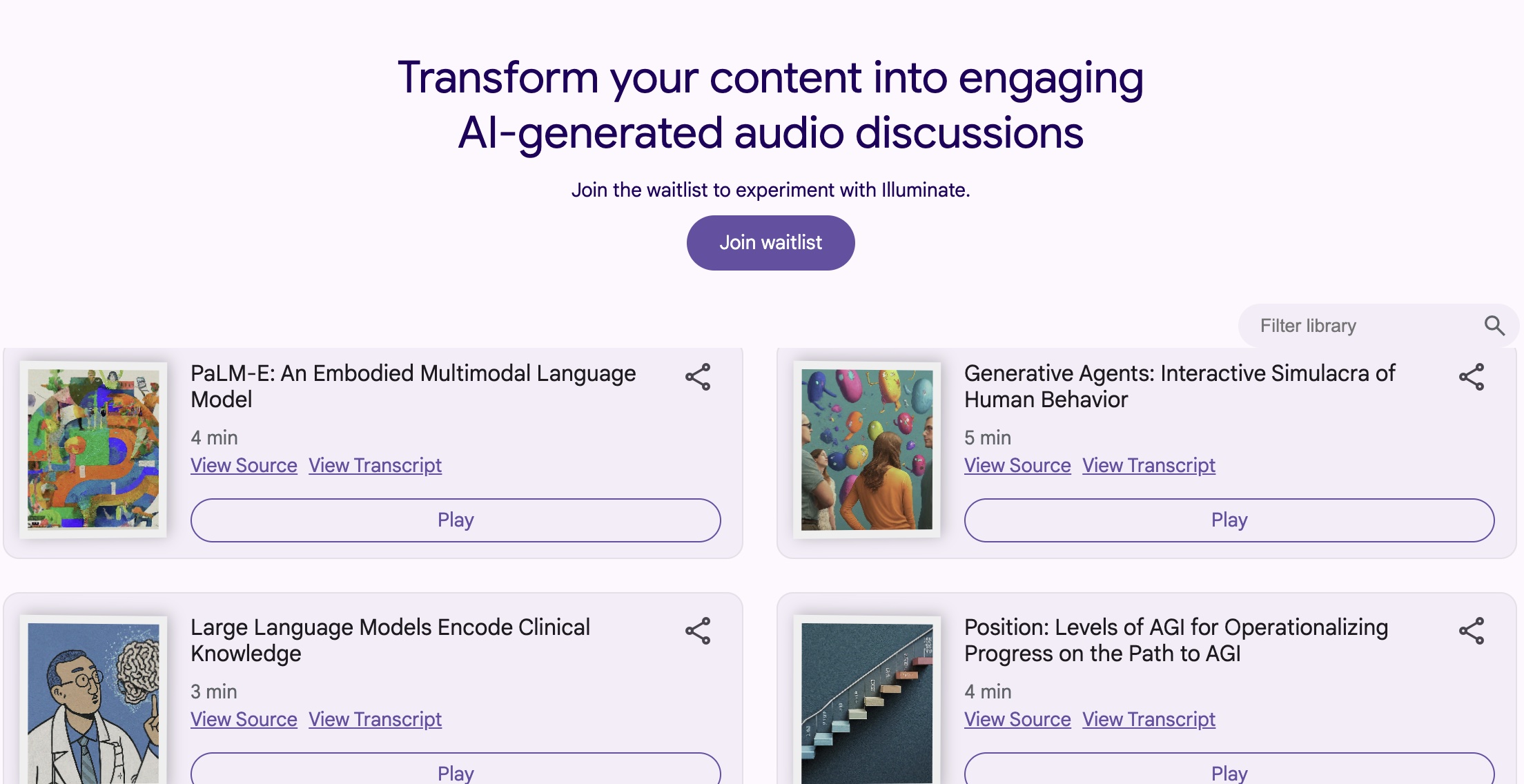Image resolution: width=1524 pixels, height=784 pixels.
Task: Click View Source for Large Language Models
Action: (x=243, y=718)
